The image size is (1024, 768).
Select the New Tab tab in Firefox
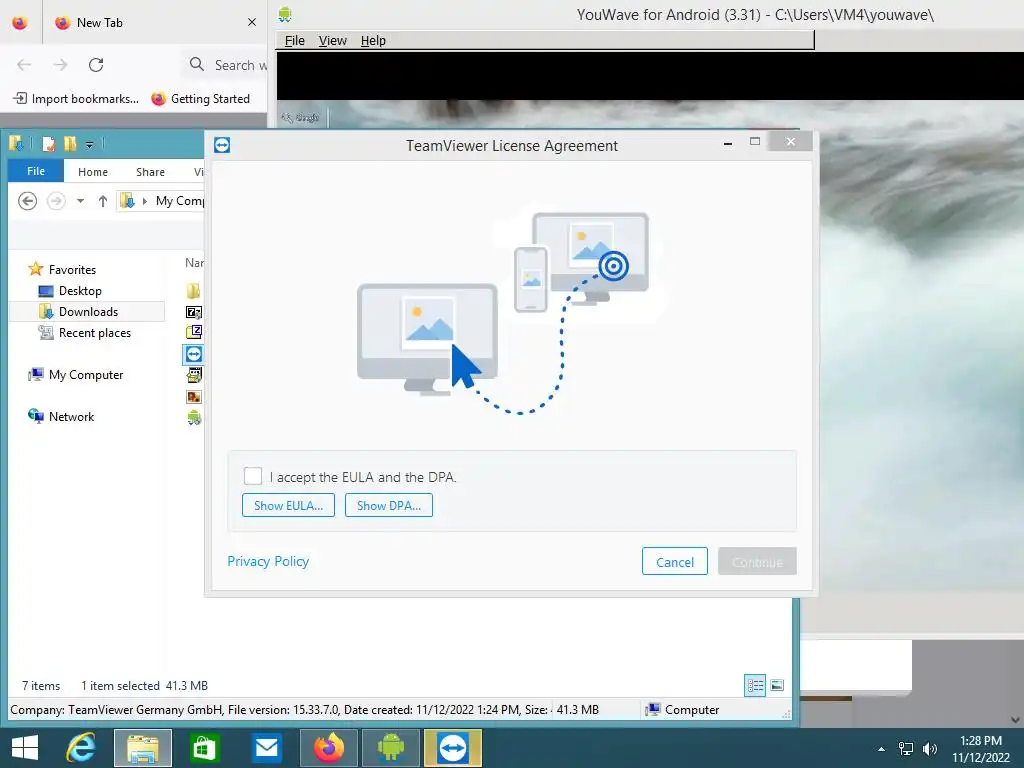(155, 22)
